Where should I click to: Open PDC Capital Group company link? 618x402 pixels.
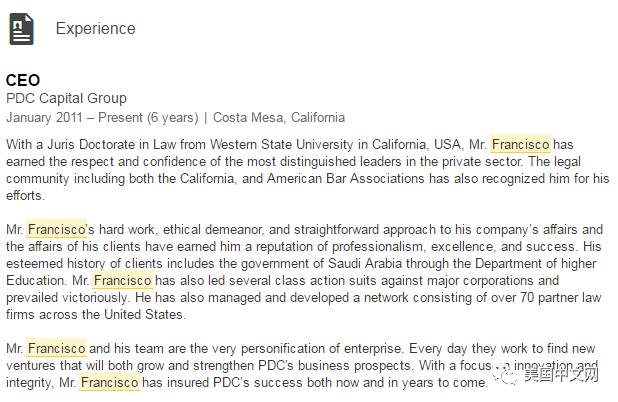click(66, 98)
